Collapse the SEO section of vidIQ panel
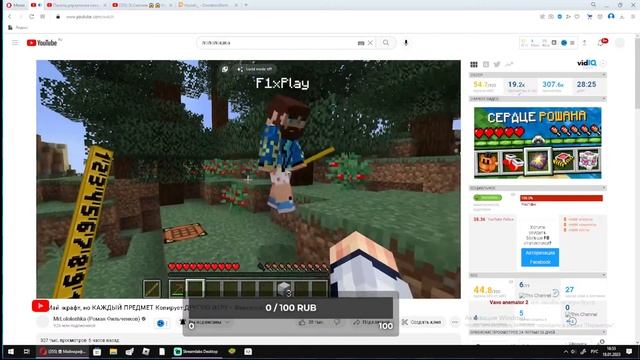The width and height of the screenshot is (640, 360). [604, 275]
